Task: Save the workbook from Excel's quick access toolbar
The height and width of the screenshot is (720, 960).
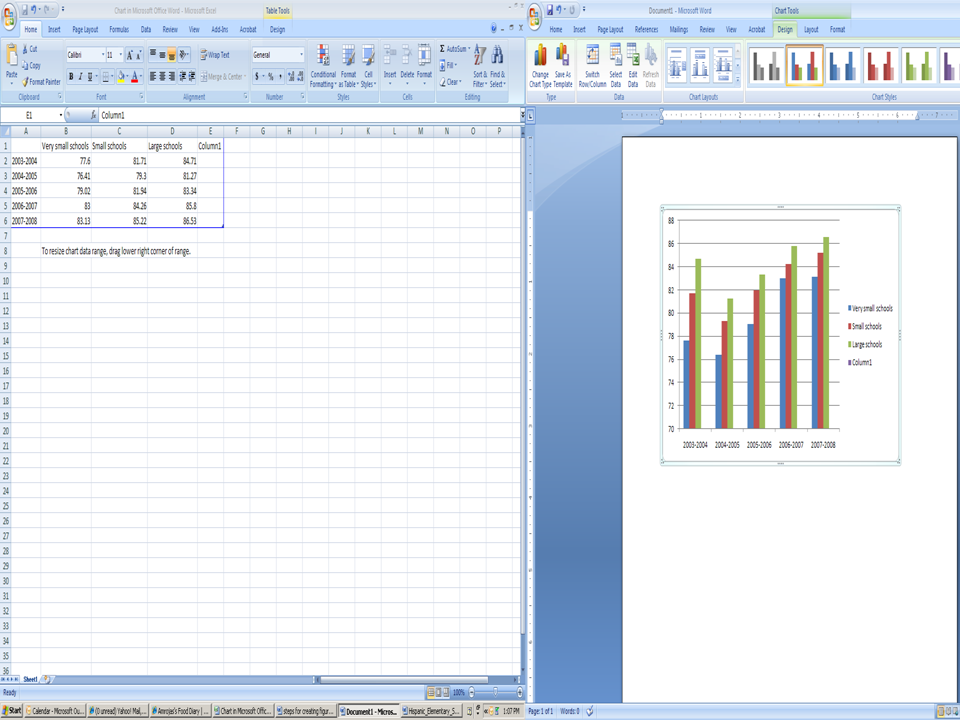Action: pos(25,10)
